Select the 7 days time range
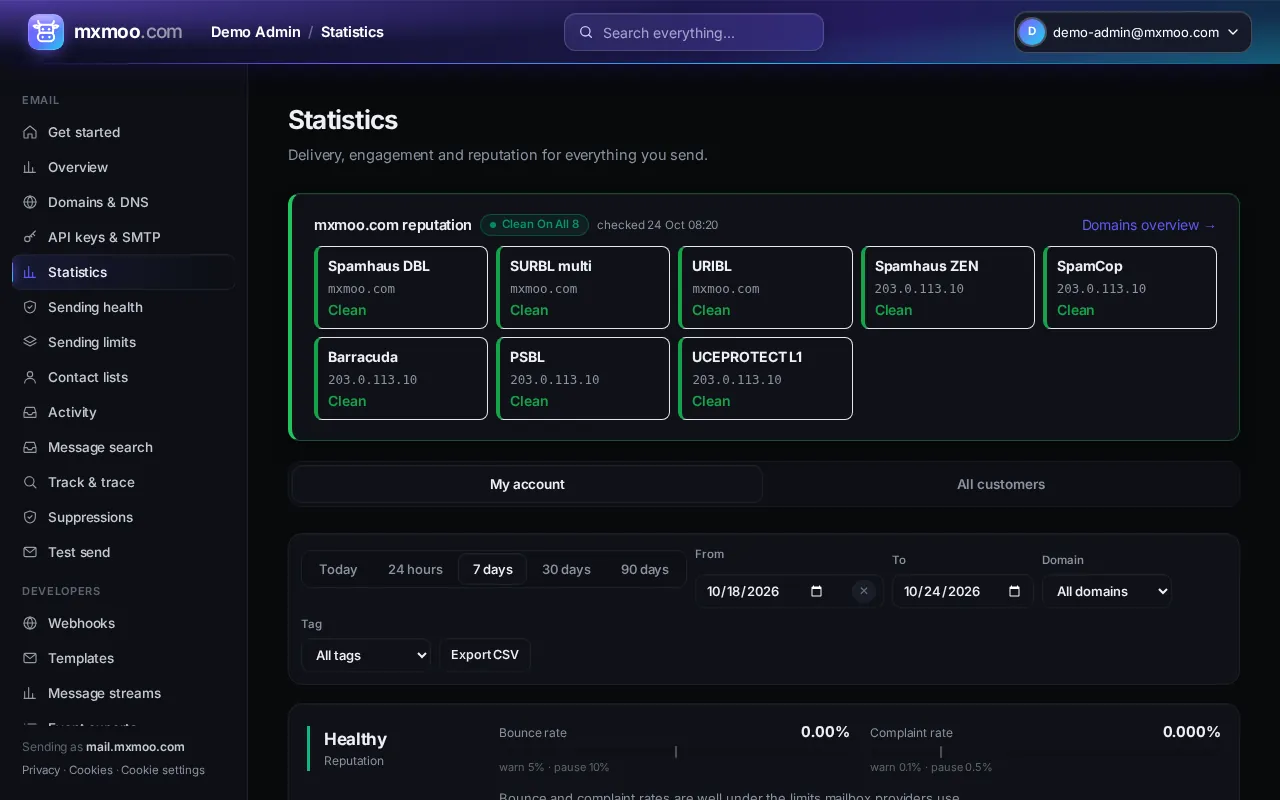 click(x=493, y=569)
